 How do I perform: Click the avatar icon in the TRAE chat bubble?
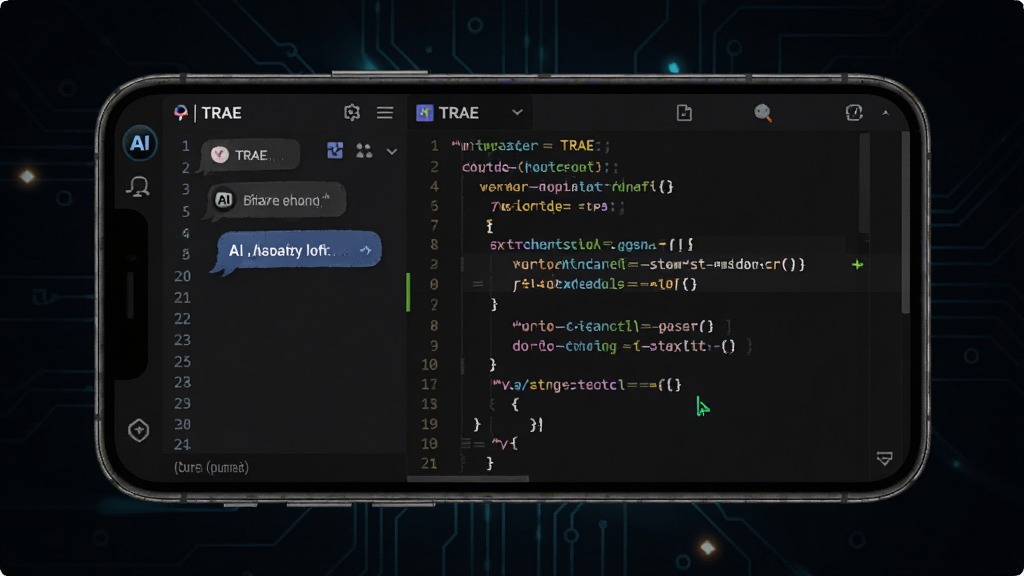tap(220, 155)
